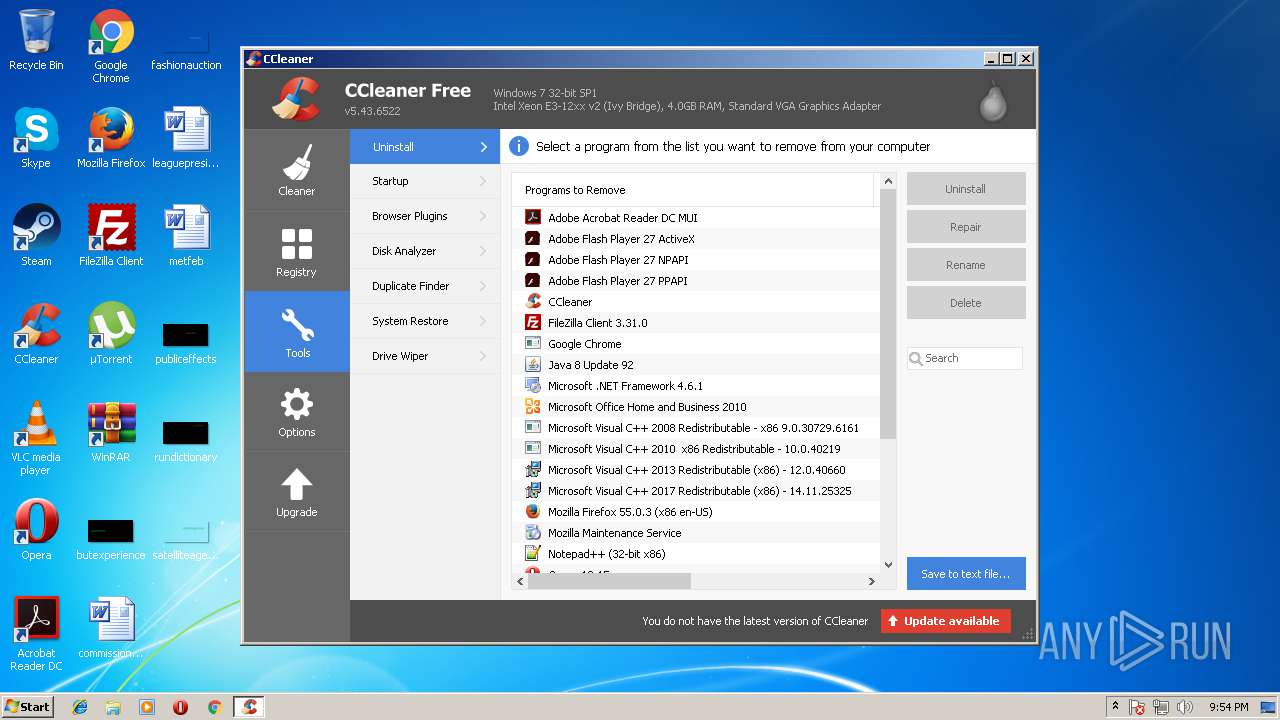Screen dimensions: 1280x720
Task: Click Internet Explorer icon in taskbar
Action: pos(80,707)
